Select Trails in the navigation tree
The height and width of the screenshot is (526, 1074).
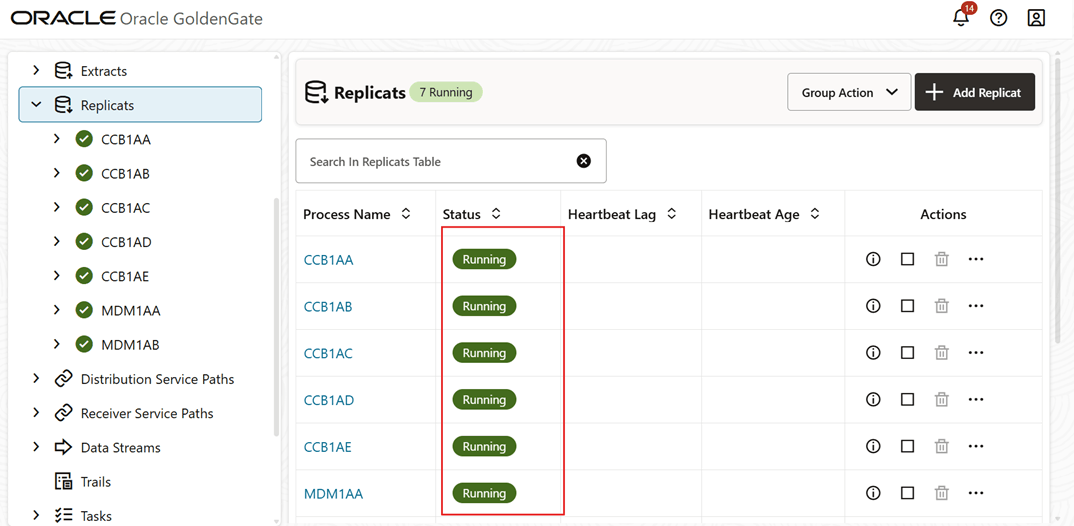click(96, 481)
